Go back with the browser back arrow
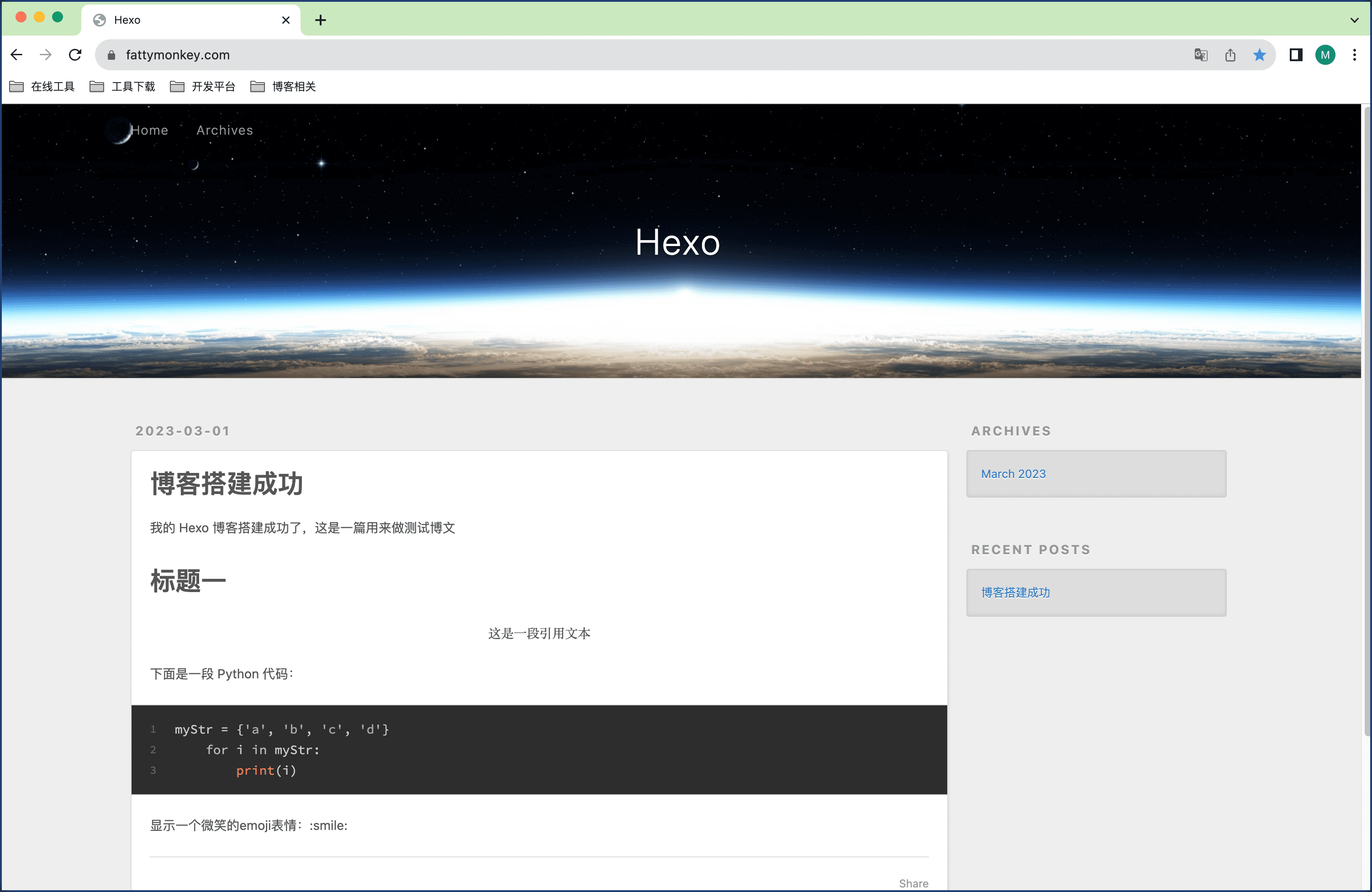Image resolution: width=1372 pixels, height=892 pixels. pyautogui.click(x=17, y=55)
